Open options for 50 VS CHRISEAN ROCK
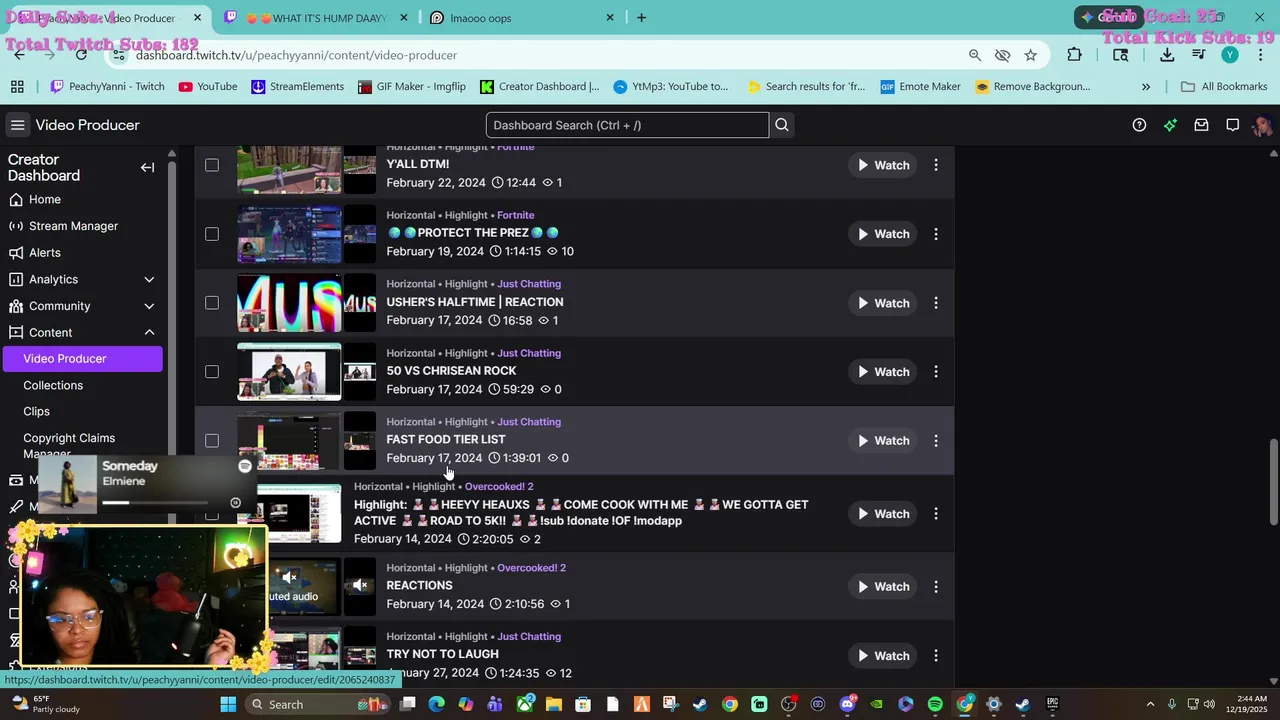 click(936, 372)
